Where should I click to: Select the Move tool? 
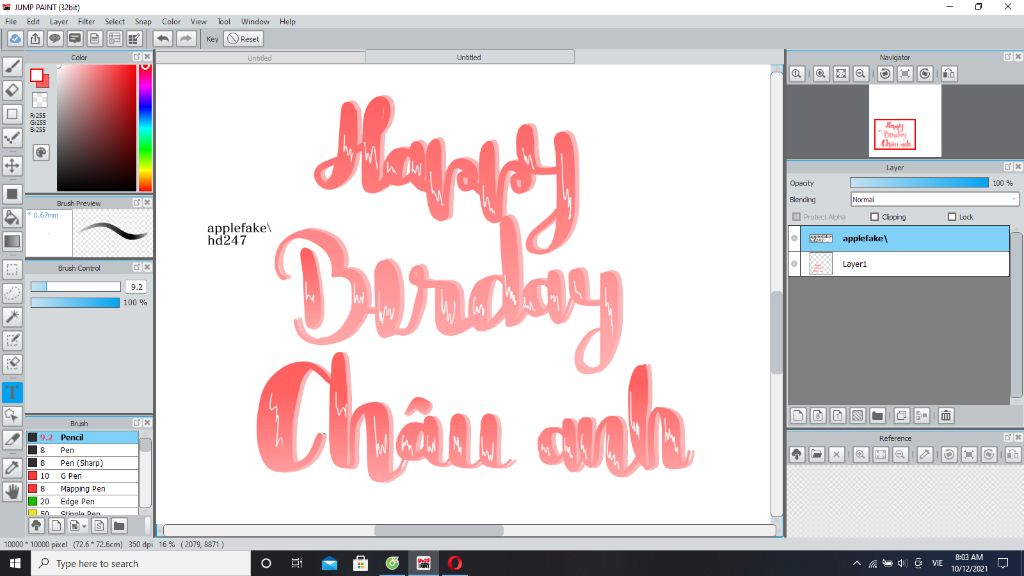click(x=12, y=165)
